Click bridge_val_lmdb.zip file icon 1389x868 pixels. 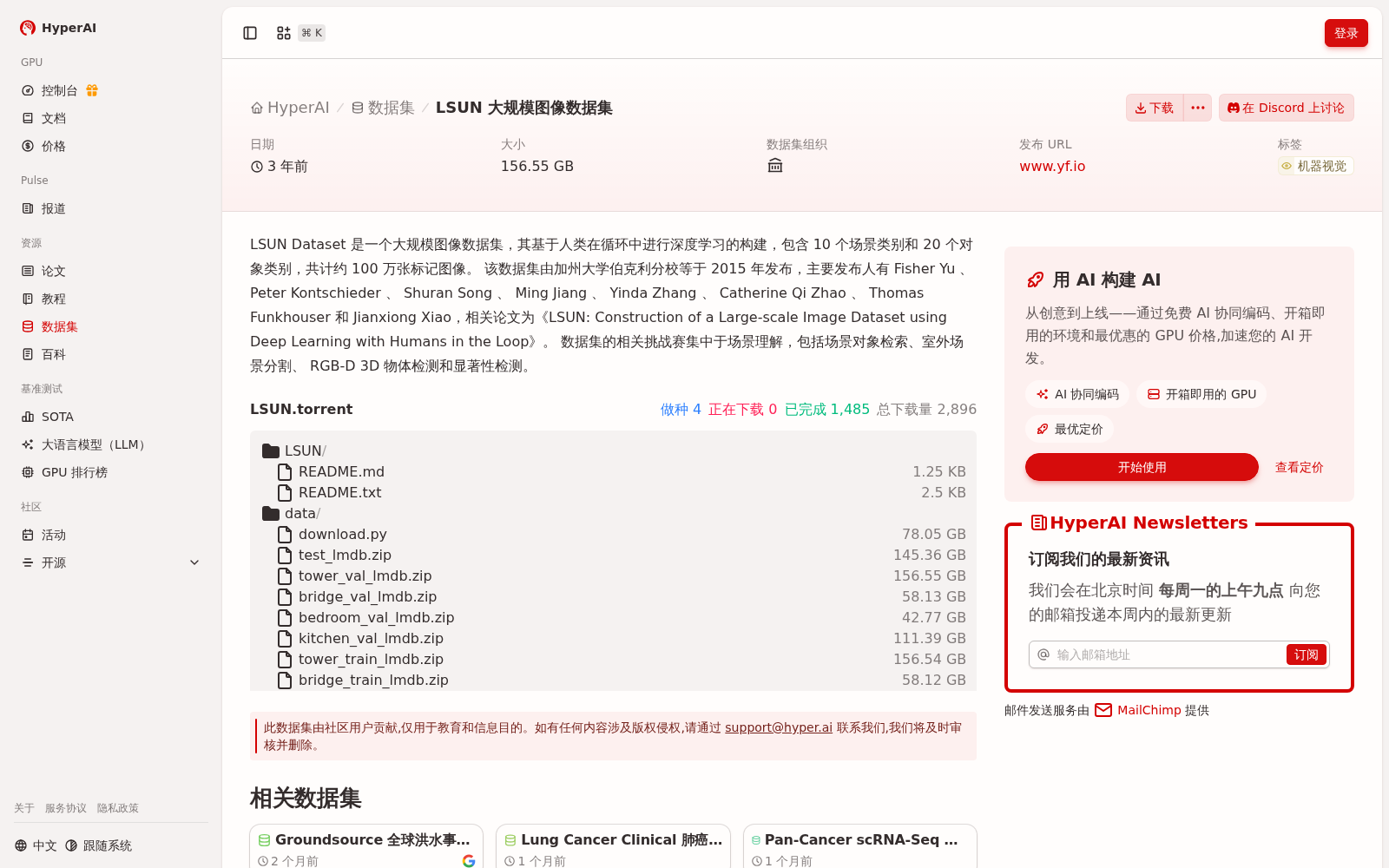(x=284, y=596)
